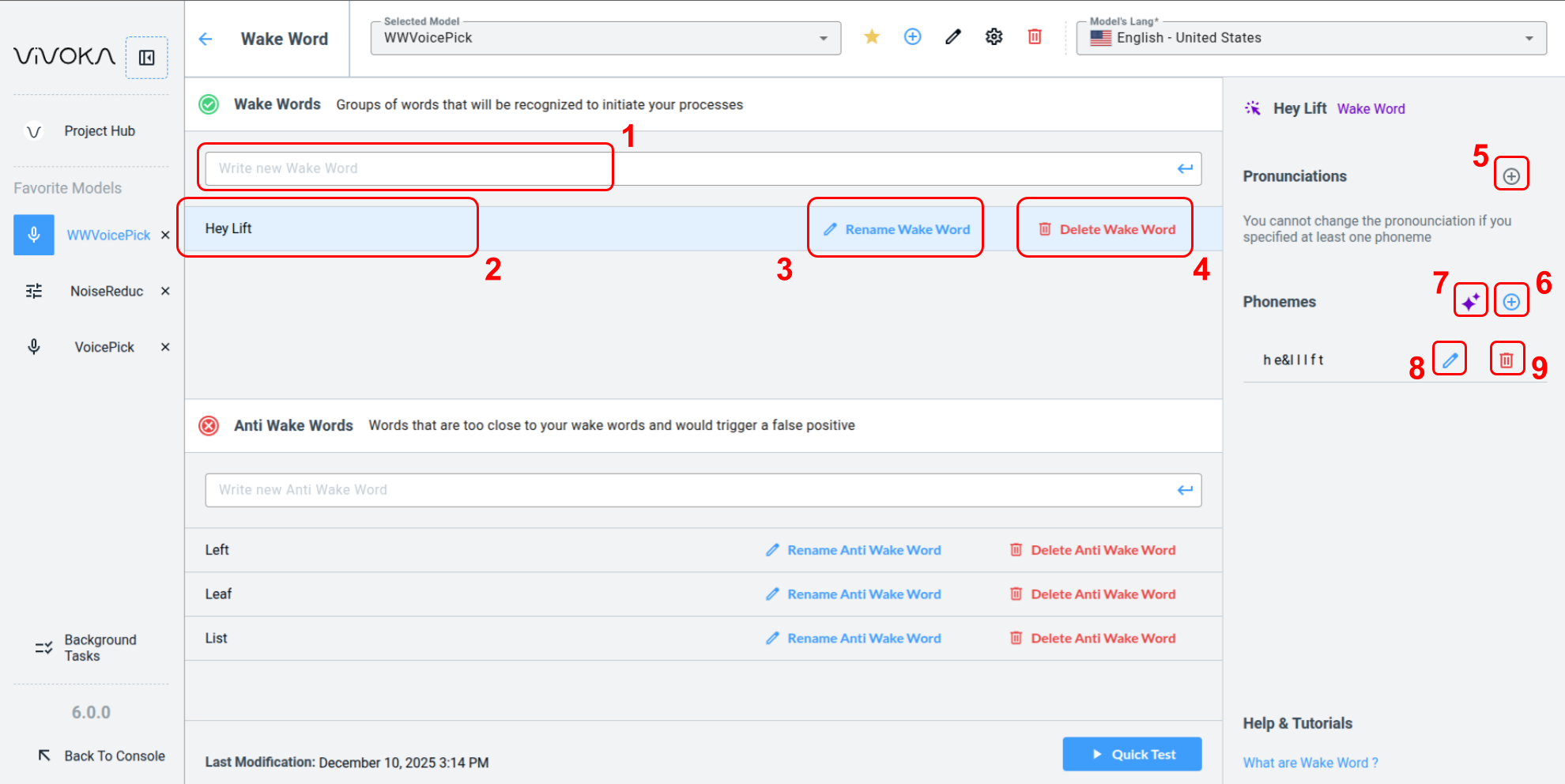
Task: Delete the 'List' anti wake word
Action: 1092,639
